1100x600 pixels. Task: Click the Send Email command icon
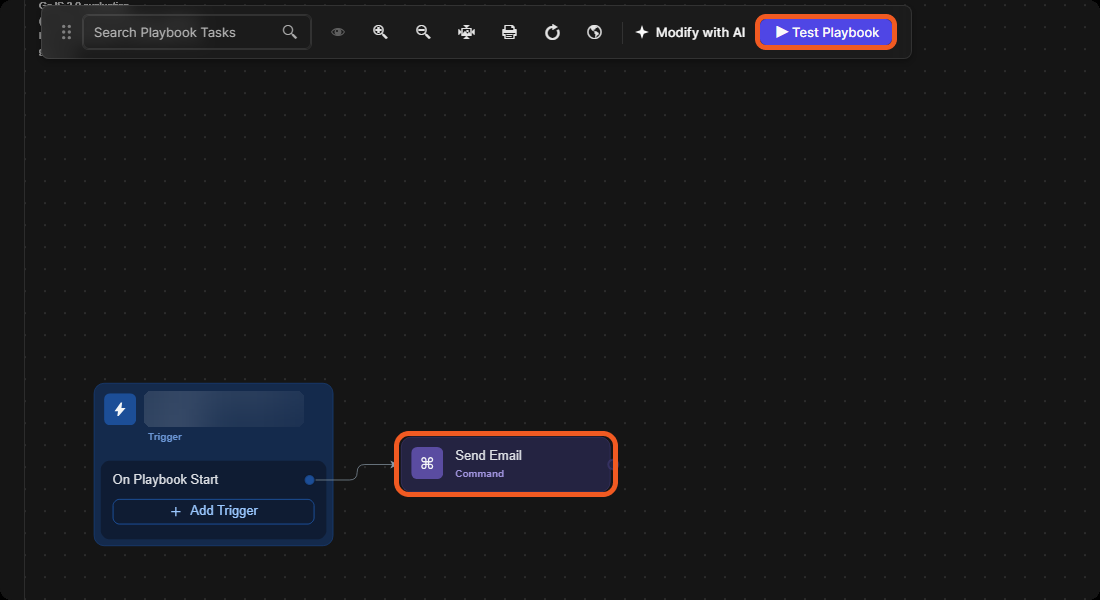pyautogui.click(x=427, y=463)
